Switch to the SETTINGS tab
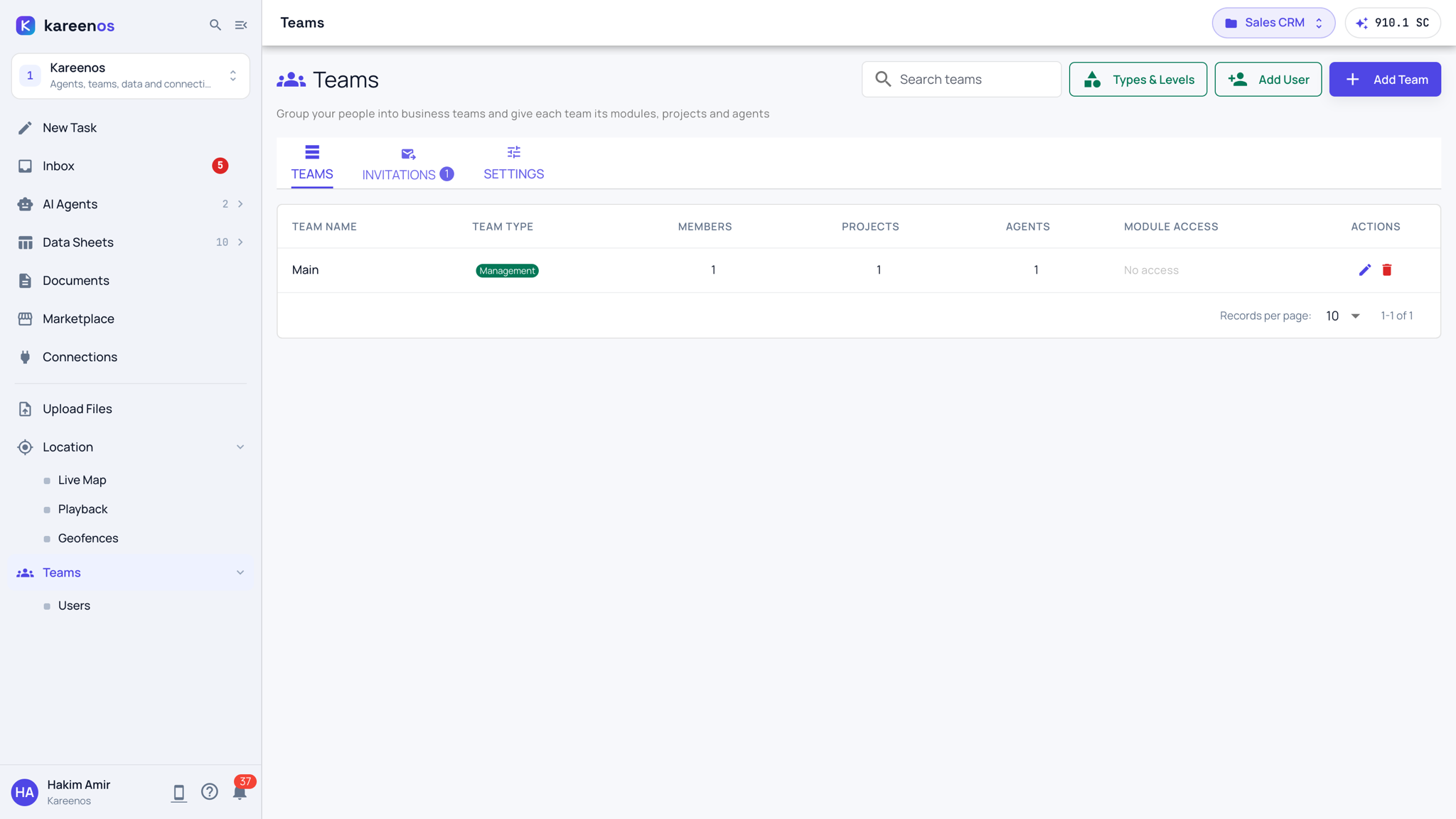 [513, 164]
